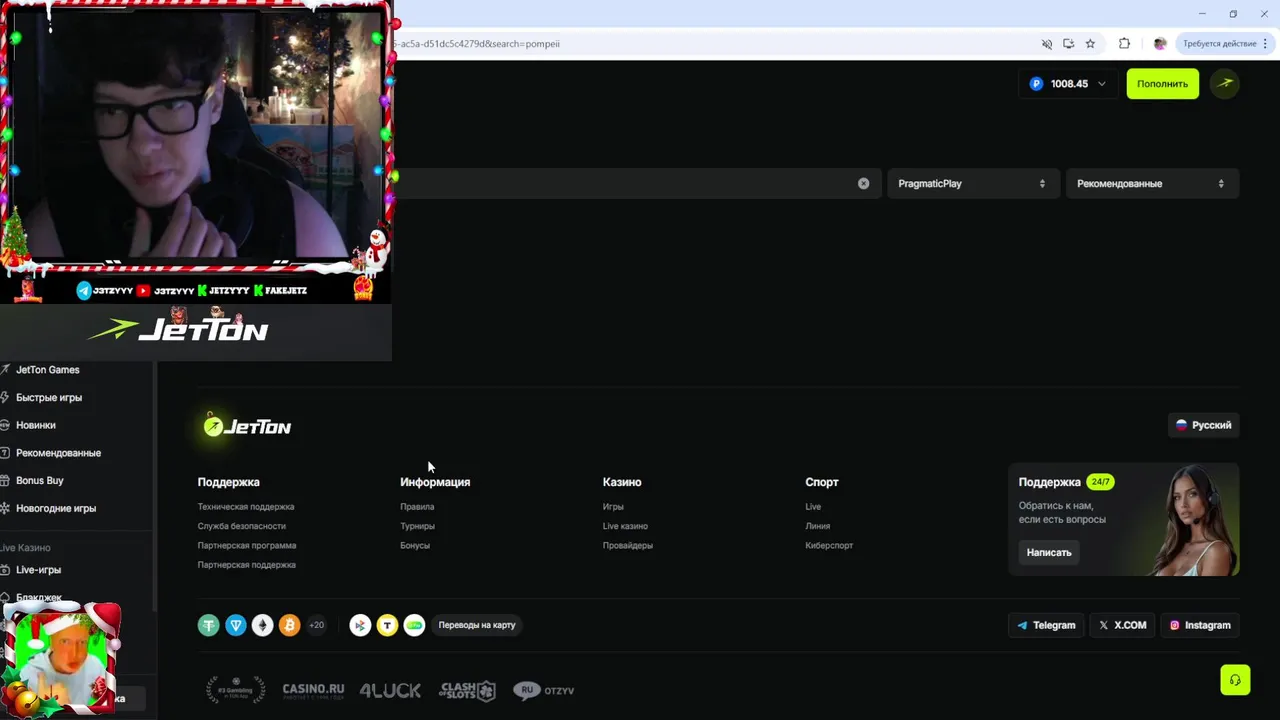The height and width of the screenshot is (720, 1280).
Task: Open the browser extensions puzzle icon
Action: [x=1124, y=44]
